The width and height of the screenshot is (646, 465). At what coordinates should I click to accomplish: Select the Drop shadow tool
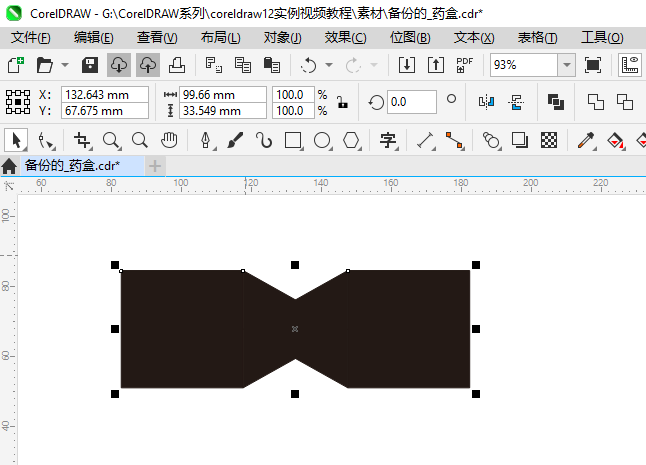click(520, 140)
